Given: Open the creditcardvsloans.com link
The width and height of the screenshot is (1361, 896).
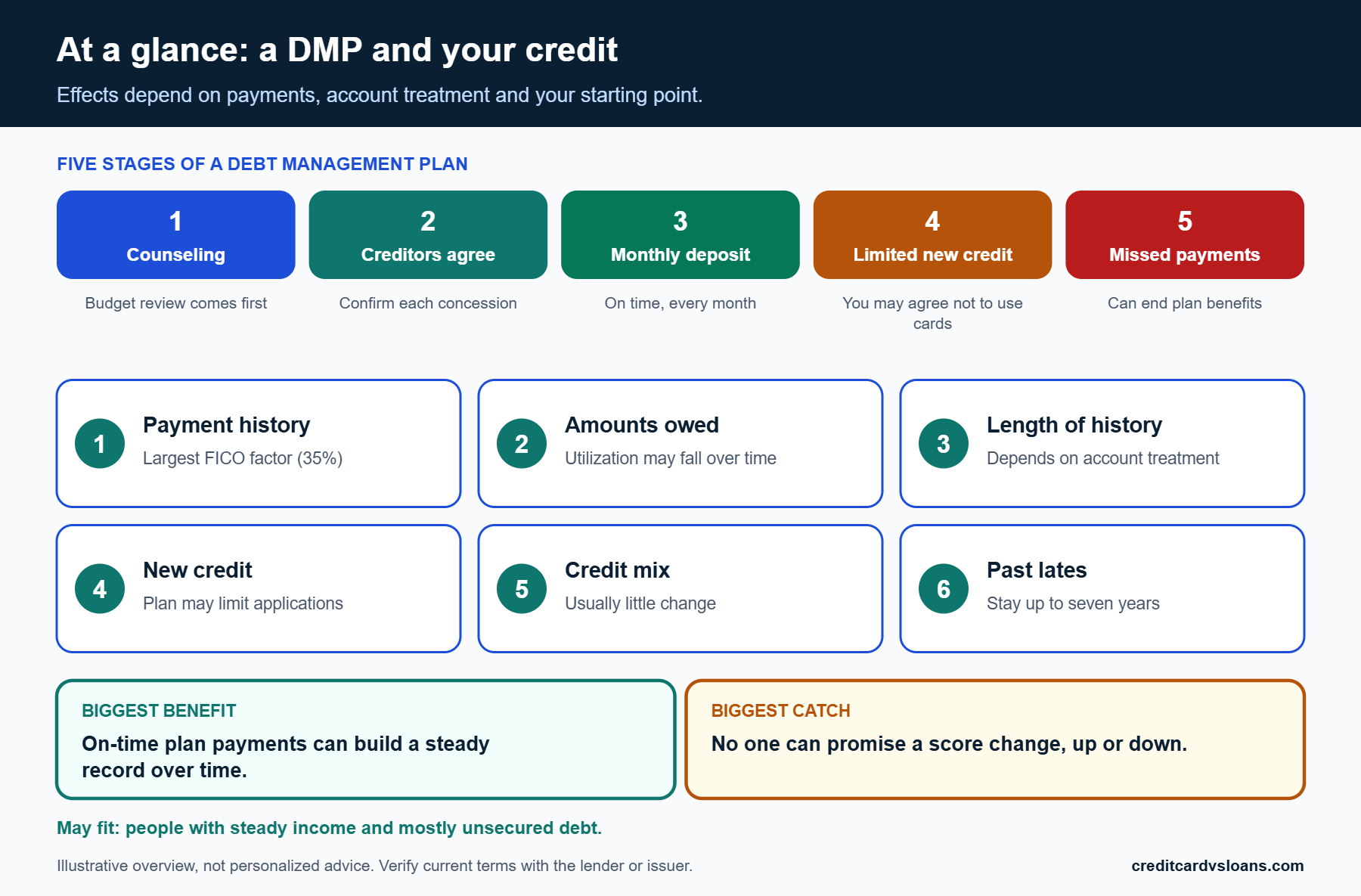Looking at the screenshot, I should tap(1217, 866).
